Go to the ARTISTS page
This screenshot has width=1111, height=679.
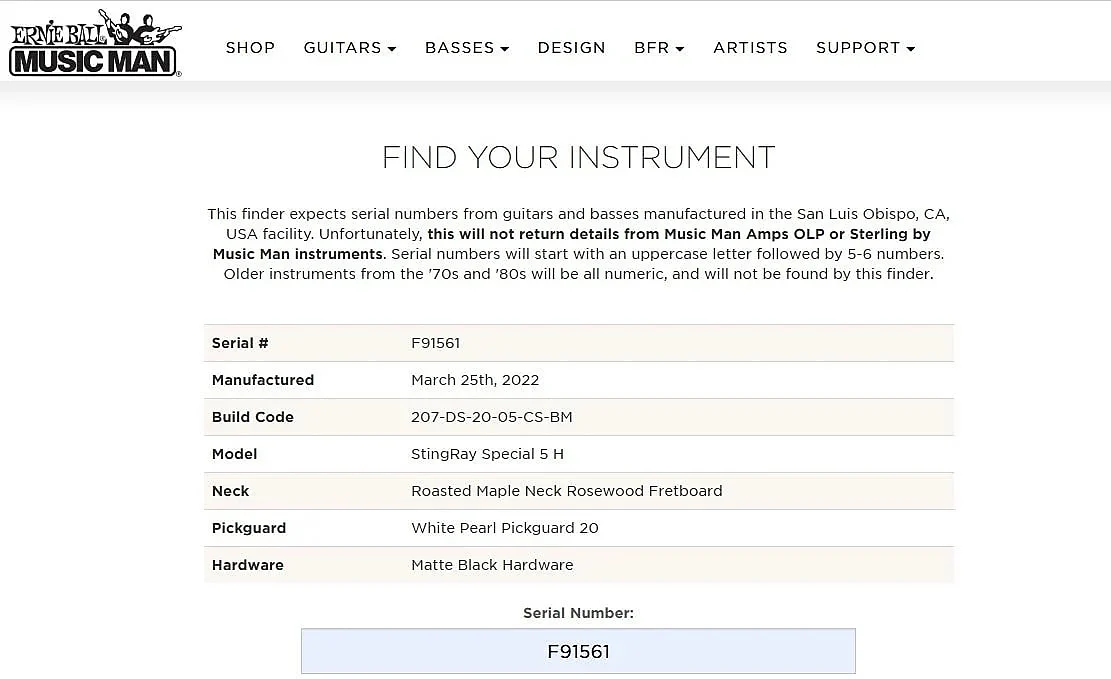[750, 47]
